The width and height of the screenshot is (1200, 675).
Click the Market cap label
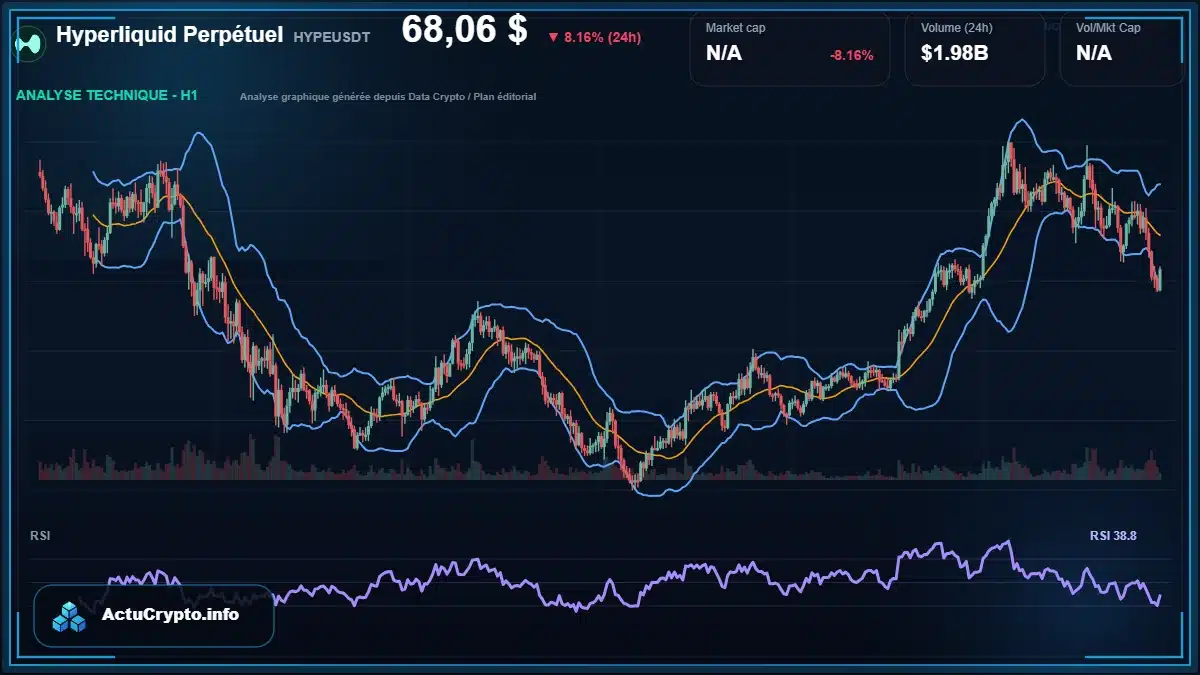click(x=735, y=28)
